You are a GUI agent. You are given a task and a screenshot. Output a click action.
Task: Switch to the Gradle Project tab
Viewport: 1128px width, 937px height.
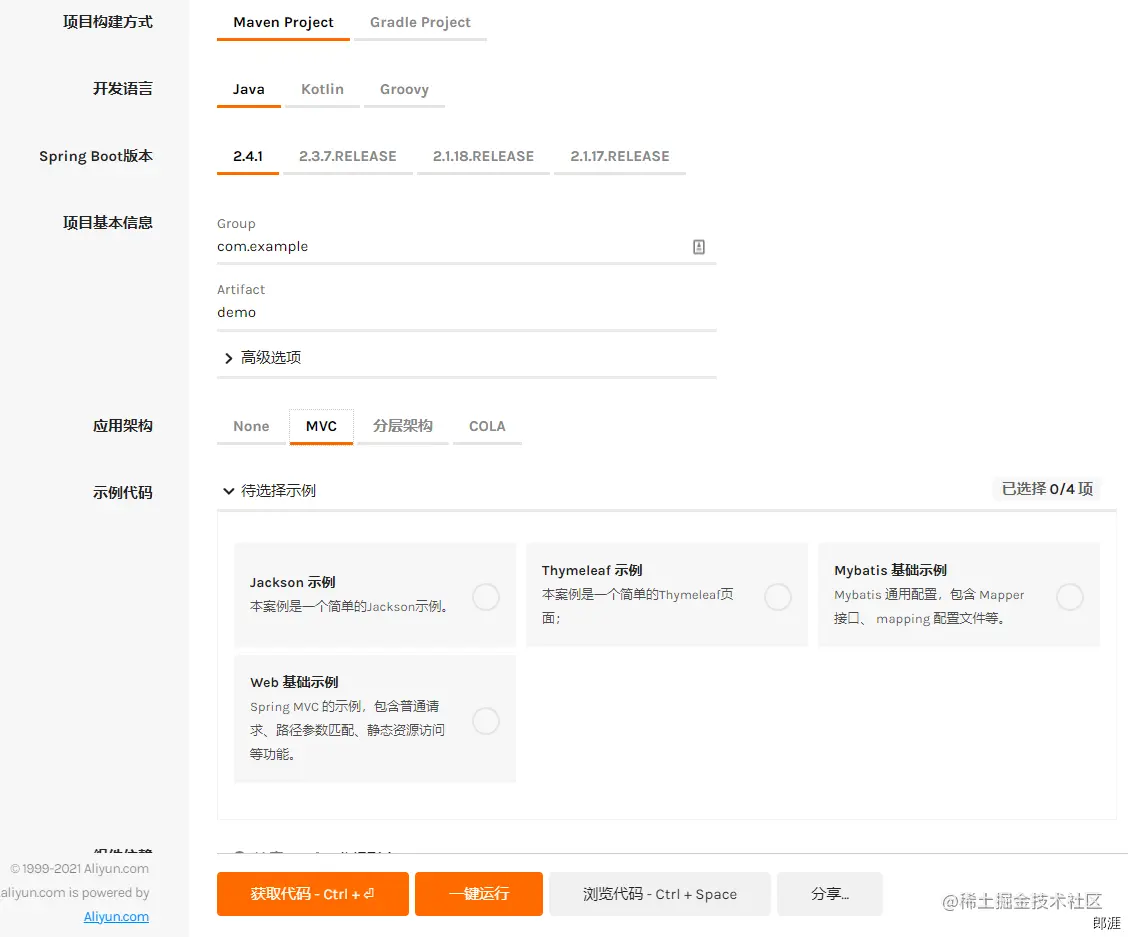coord(420,22)
